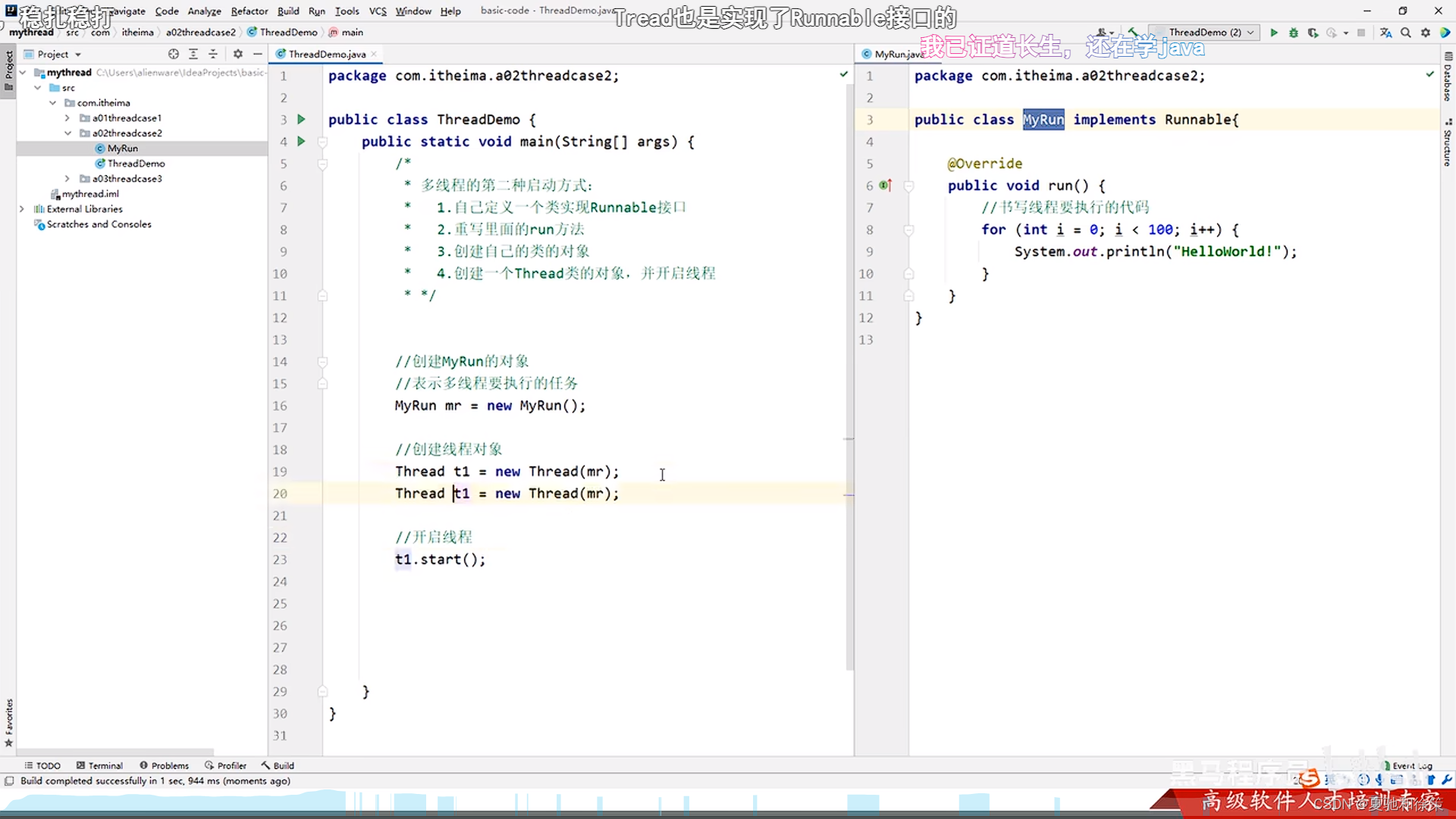Viewport: 1456px width, 819px height.
Task: Open Project panel options gear
Action: coord(238,54)
